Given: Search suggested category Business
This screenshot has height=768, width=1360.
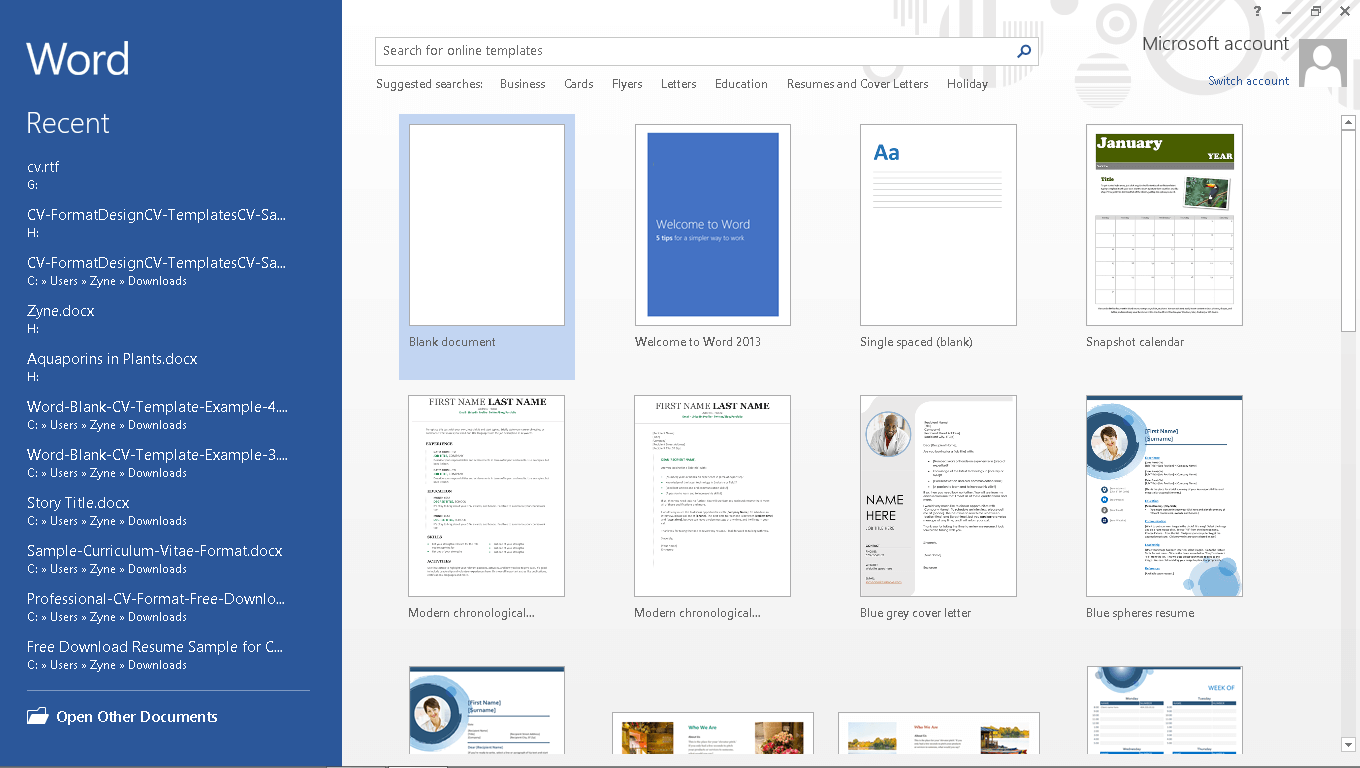Looking at the screenshot, I should pyautogui.click(x=523, y=84).
